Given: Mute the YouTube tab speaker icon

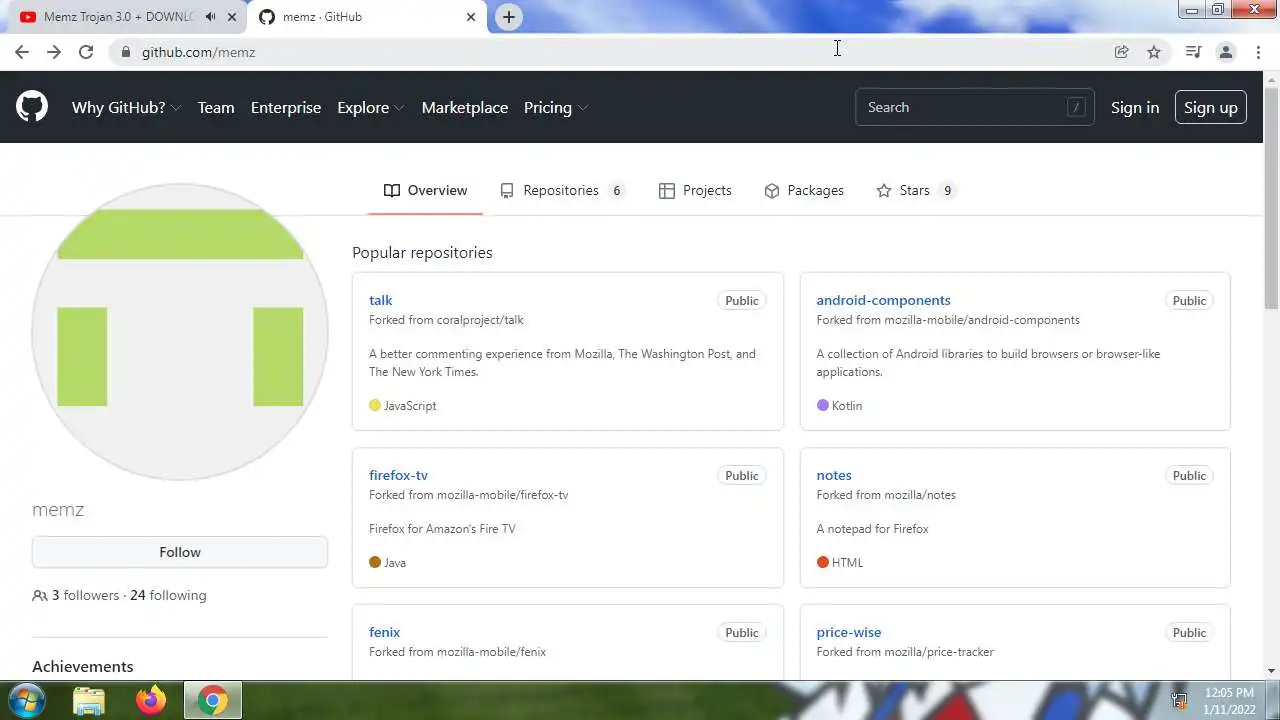Looking at the screenshot, I should (x=211, y=17).
